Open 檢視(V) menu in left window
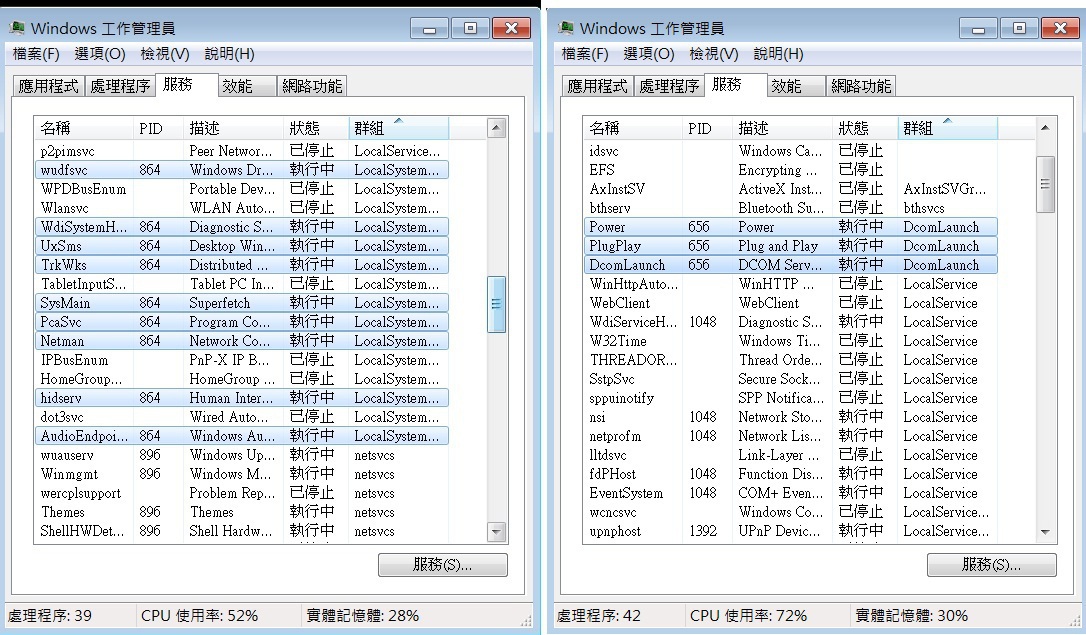The width and height of the screenshot is (1086, 635). (x=165, y=53)
